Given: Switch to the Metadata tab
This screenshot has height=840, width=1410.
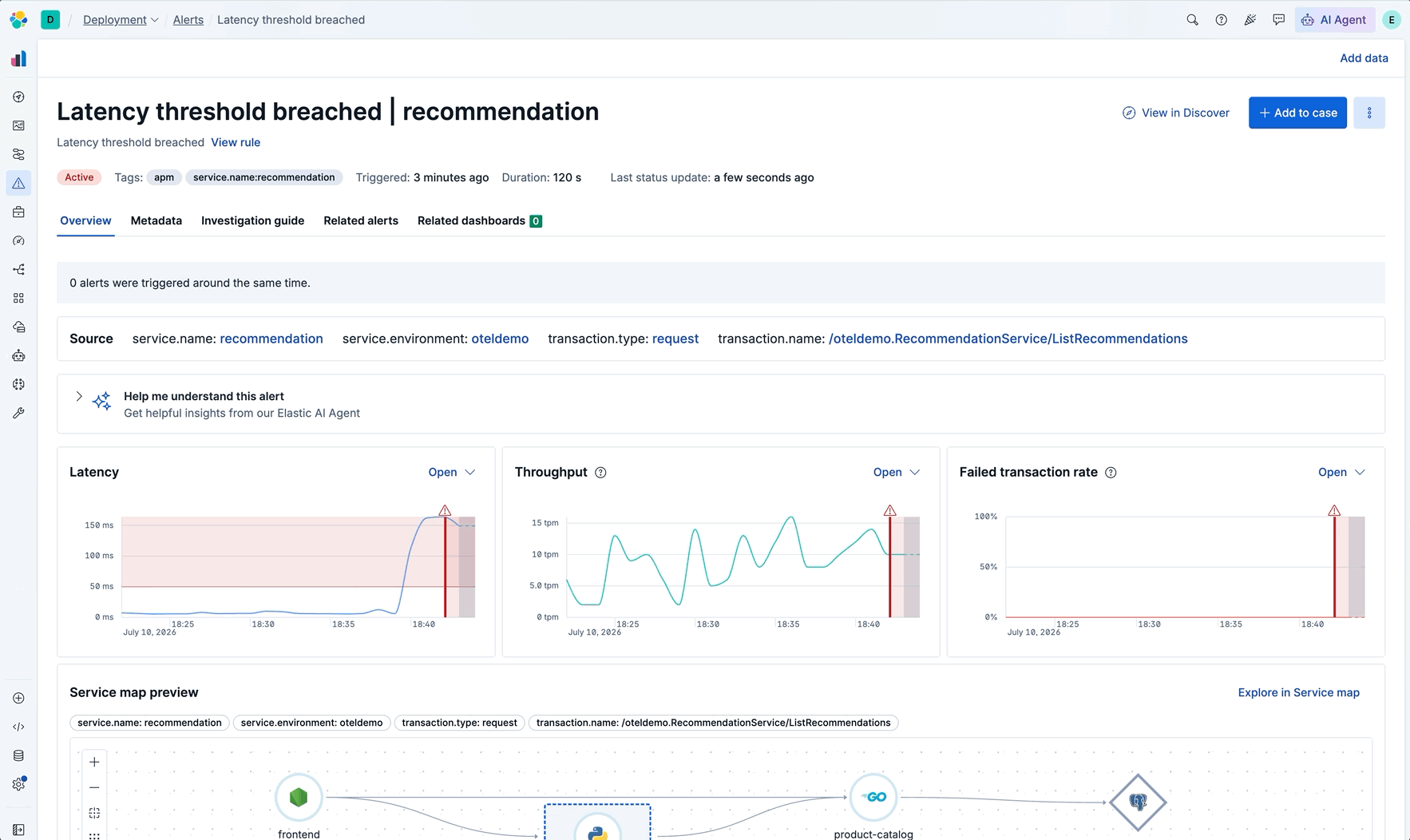Looking at the screenshot, I should point(156,221).
